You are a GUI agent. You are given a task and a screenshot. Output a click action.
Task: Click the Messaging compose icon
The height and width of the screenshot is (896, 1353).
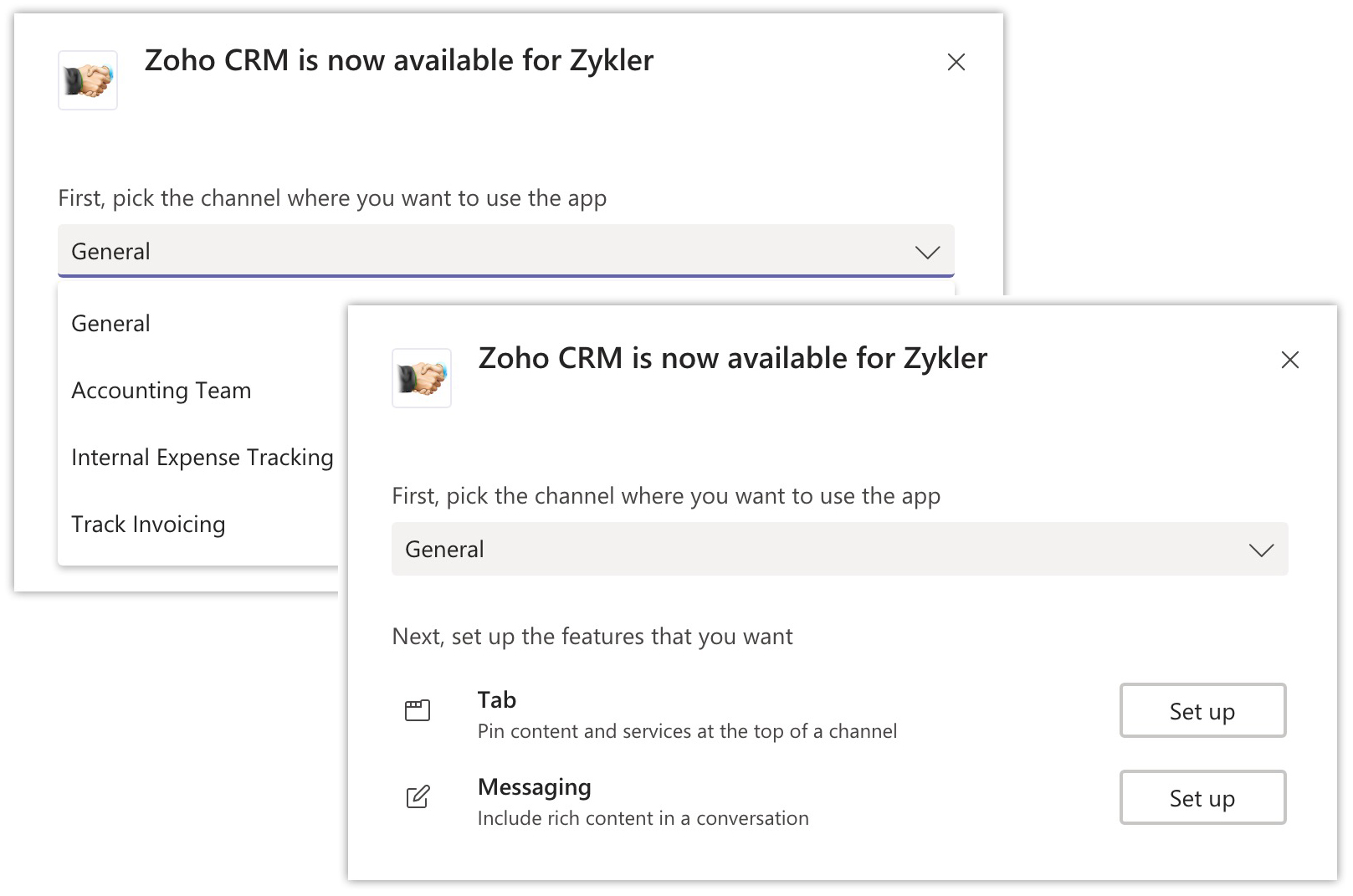pos(418,797)
